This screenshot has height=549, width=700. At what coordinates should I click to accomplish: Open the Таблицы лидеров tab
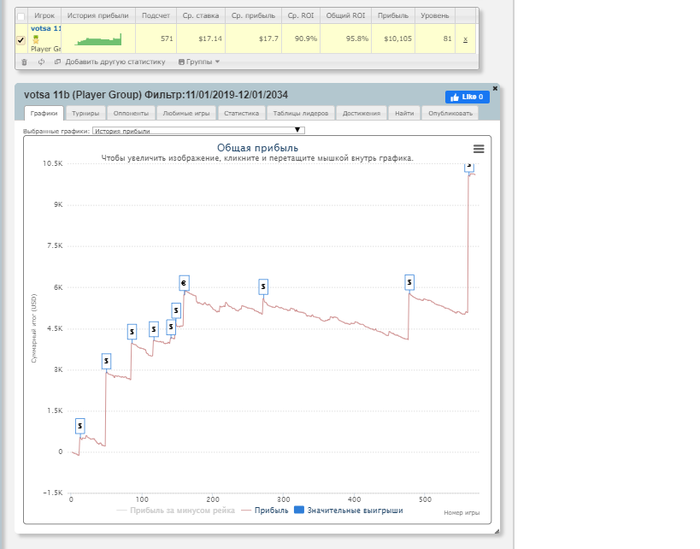click(300, 113)
